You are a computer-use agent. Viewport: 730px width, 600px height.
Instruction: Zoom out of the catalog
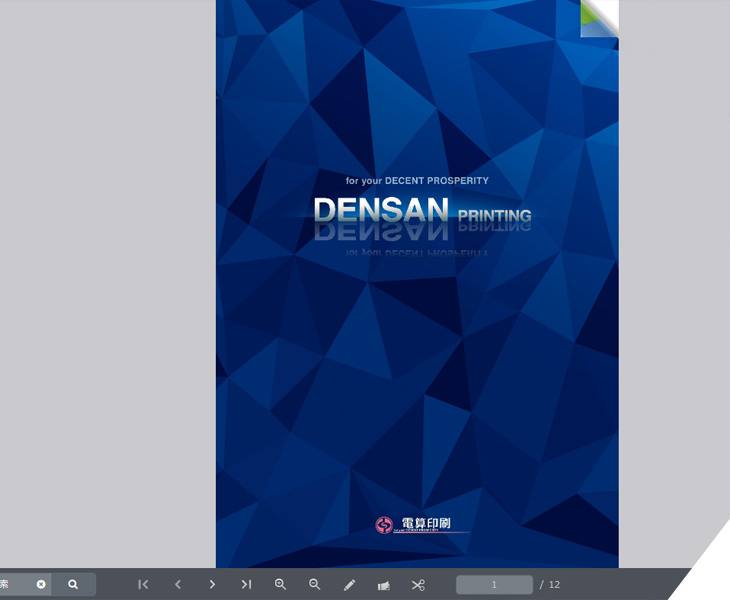(315, 584)
